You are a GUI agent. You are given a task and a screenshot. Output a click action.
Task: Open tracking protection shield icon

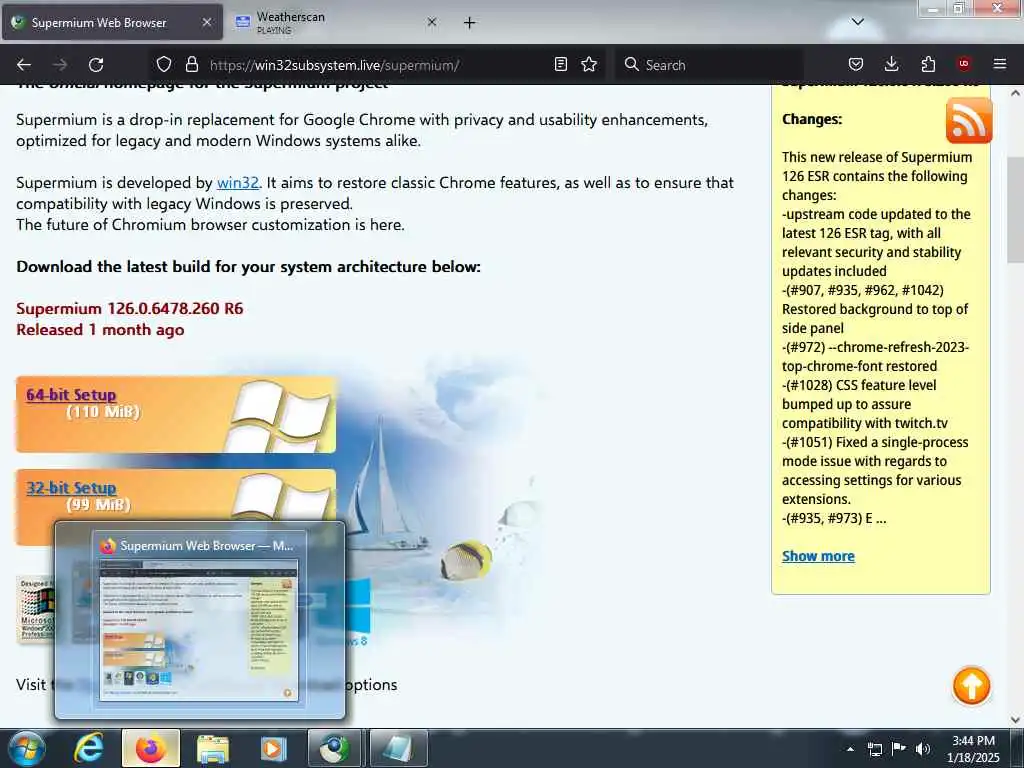(164, 64)
